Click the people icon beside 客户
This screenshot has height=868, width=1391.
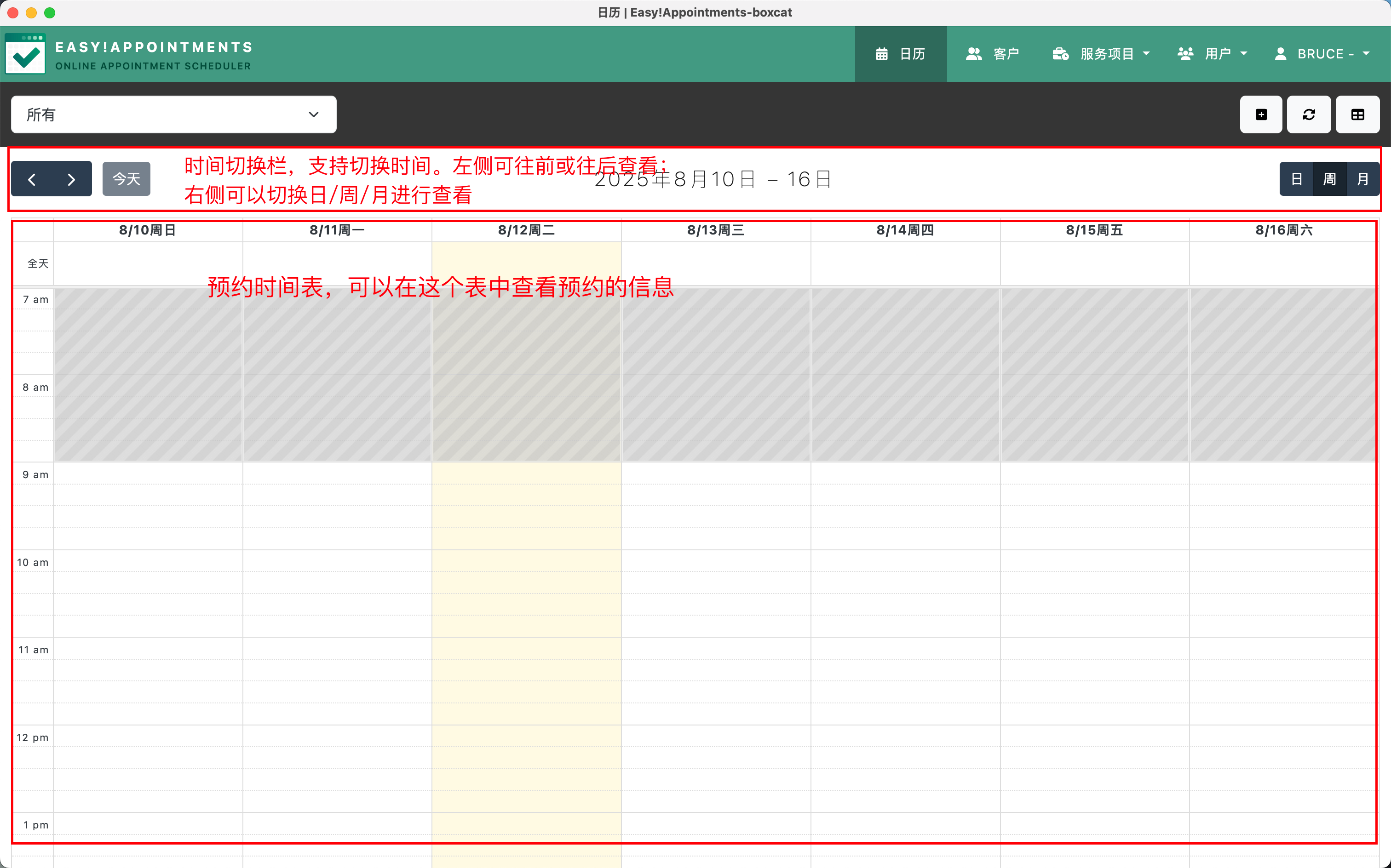[974, 54]
